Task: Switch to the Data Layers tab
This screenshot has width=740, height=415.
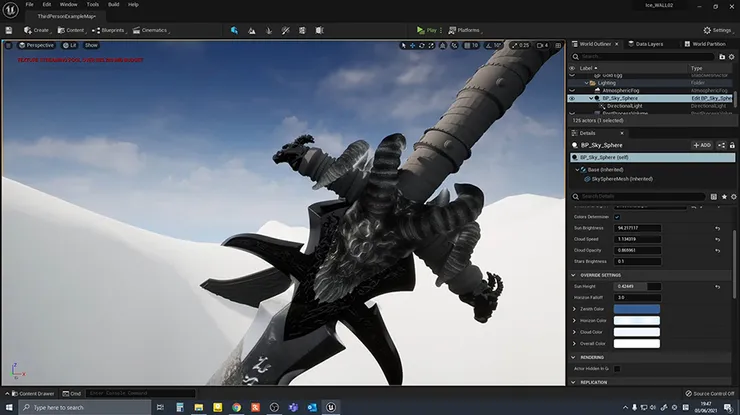Action: click(646, 44)
